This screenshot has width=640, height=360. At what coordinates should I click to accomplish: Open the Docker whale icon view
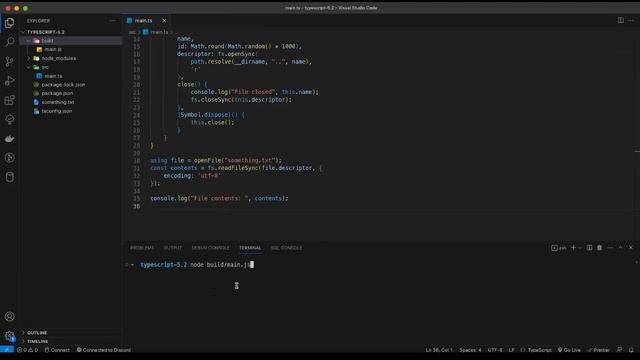[9, 139]
